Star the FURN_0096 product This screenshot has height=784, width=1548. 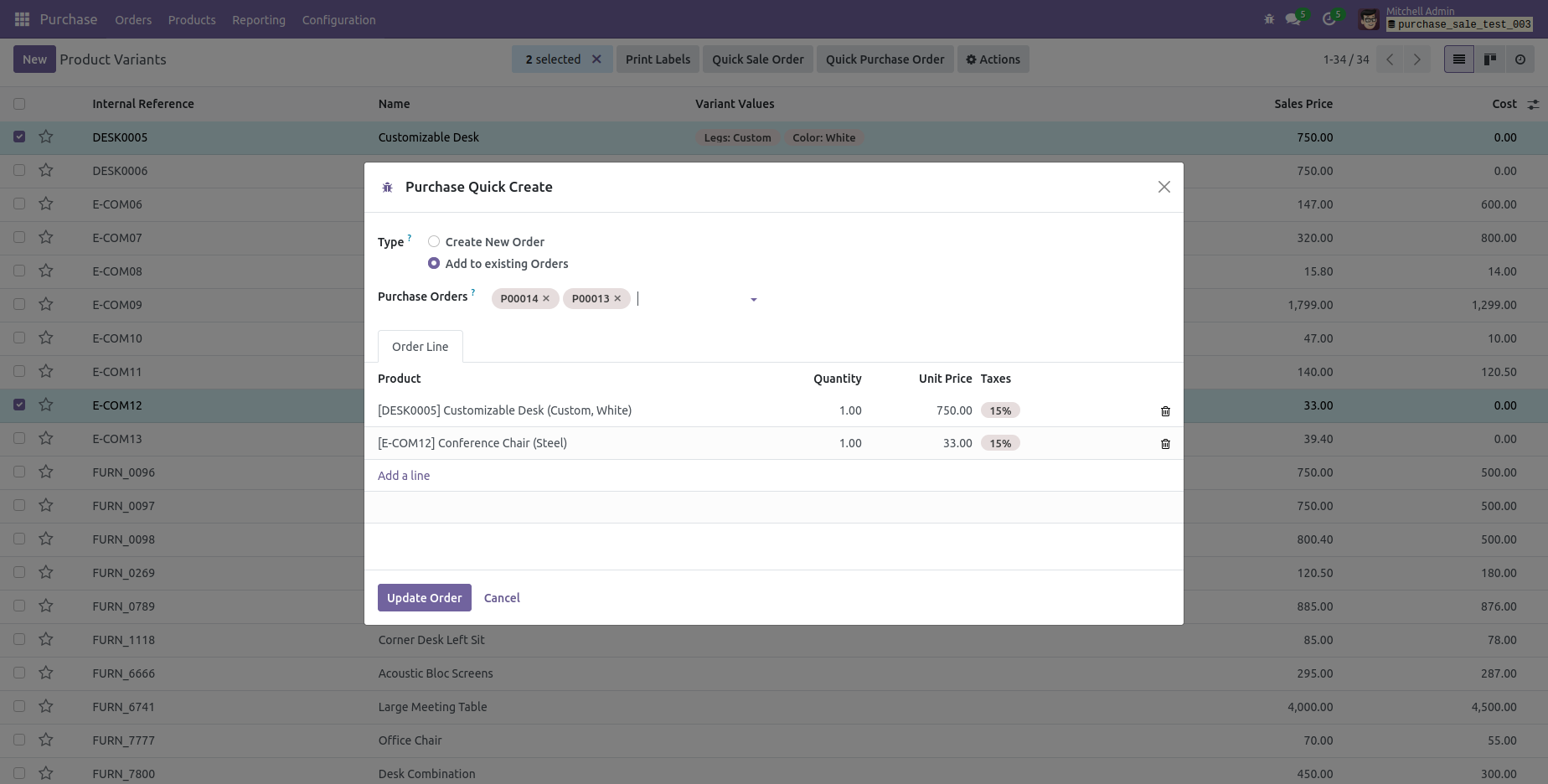[46, 472]
